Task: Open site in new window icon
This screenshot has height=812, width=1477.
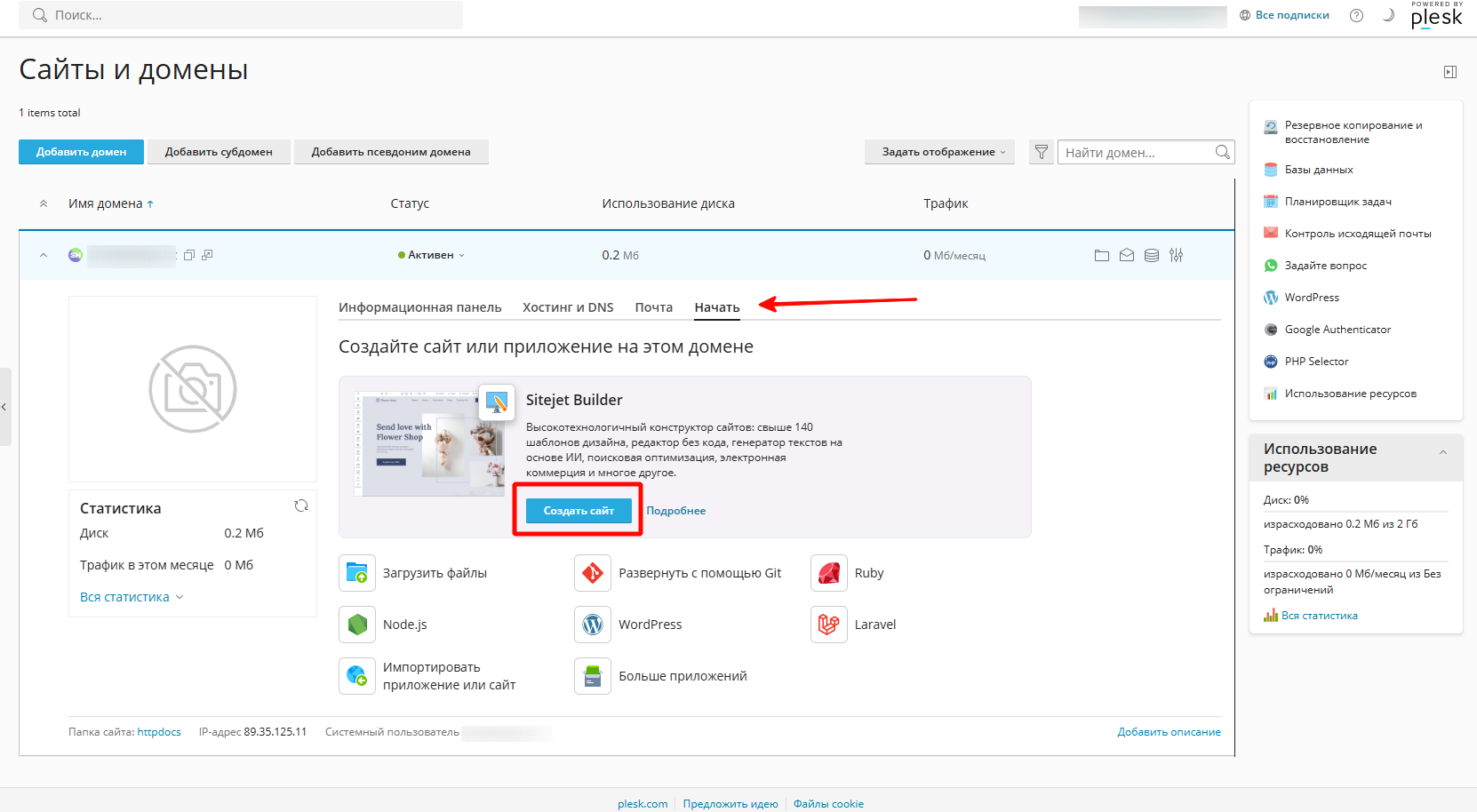Action: coord(207,255)
